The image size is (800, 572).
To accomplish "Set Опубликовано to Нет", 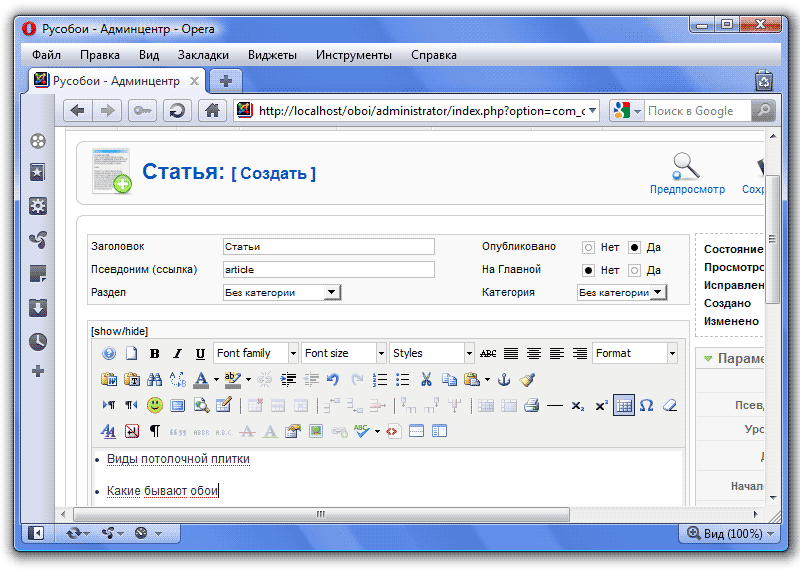I will (588, 247).
